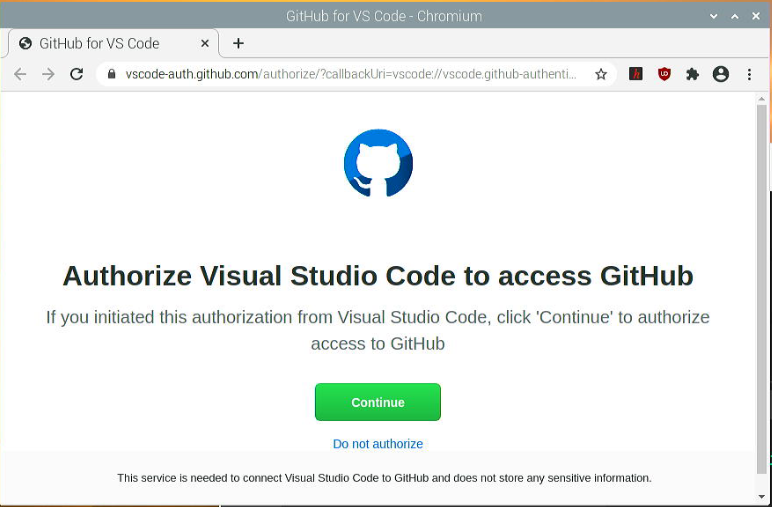This screenshot has width=772, height=507.
Task: Minimize the Chromium window with the chevron-down
Action: 713,16
